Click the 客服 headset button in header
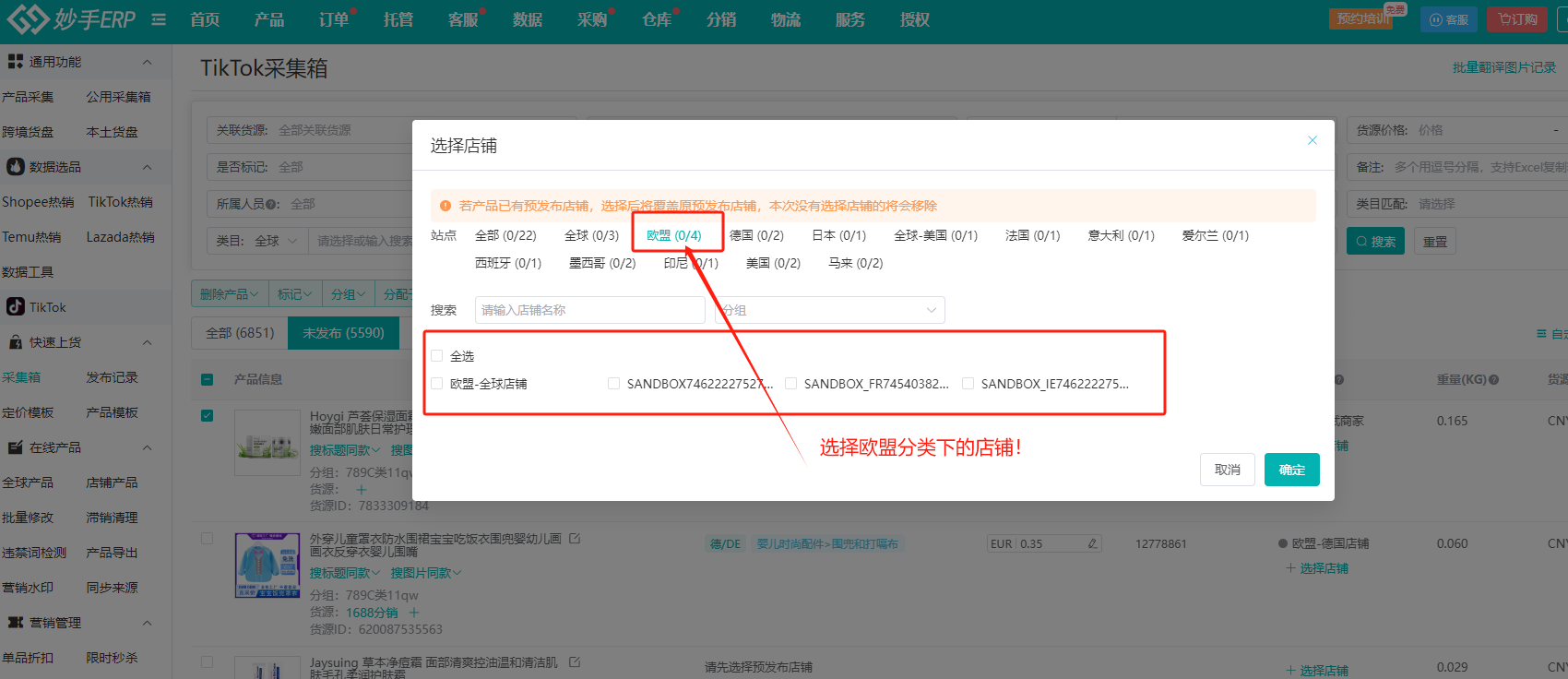The height and width of the screenshot is (679, 1568). [x=1448, y=19]
